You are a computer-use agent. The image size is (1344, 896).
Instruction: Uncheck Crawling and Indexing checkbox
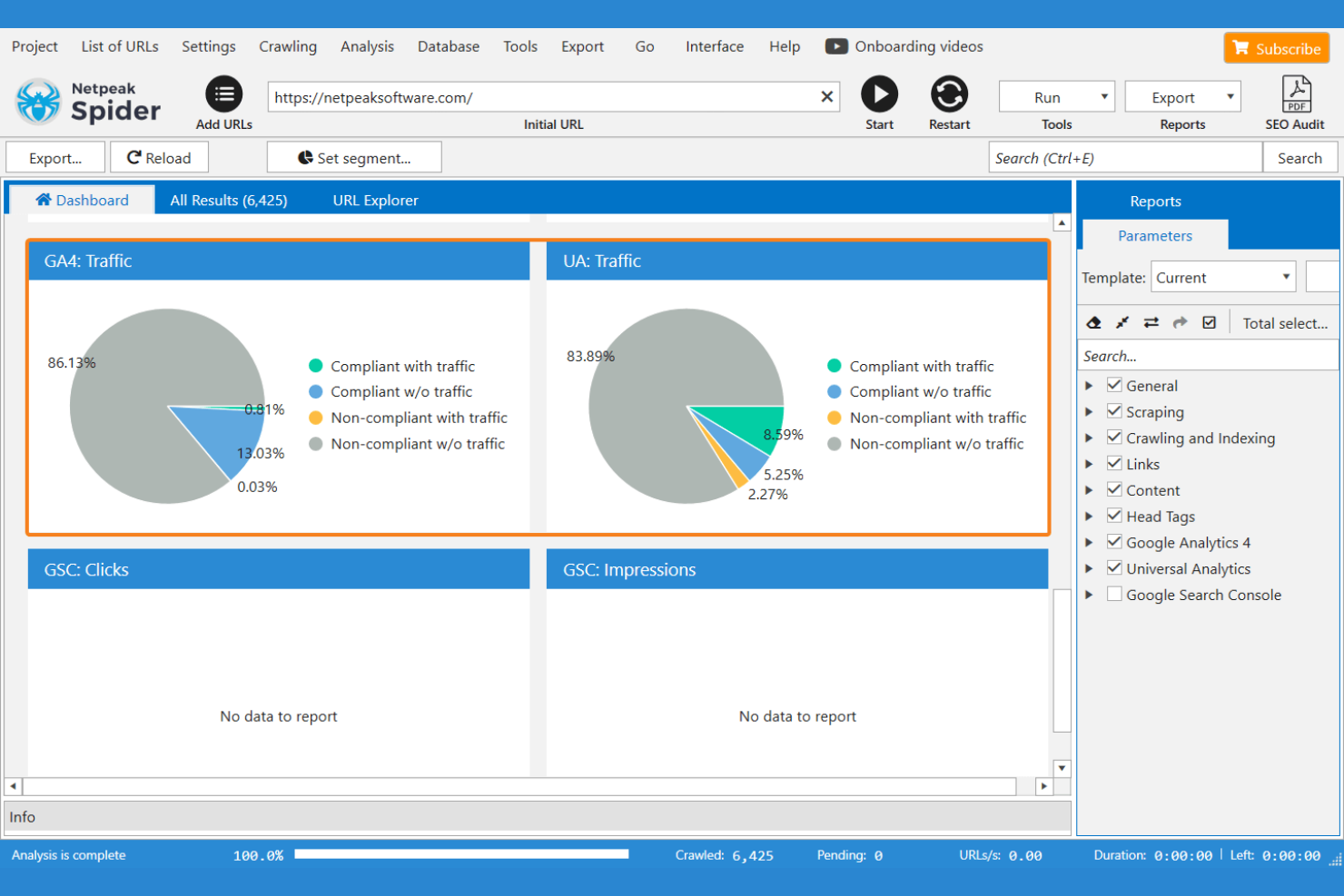1114,438
